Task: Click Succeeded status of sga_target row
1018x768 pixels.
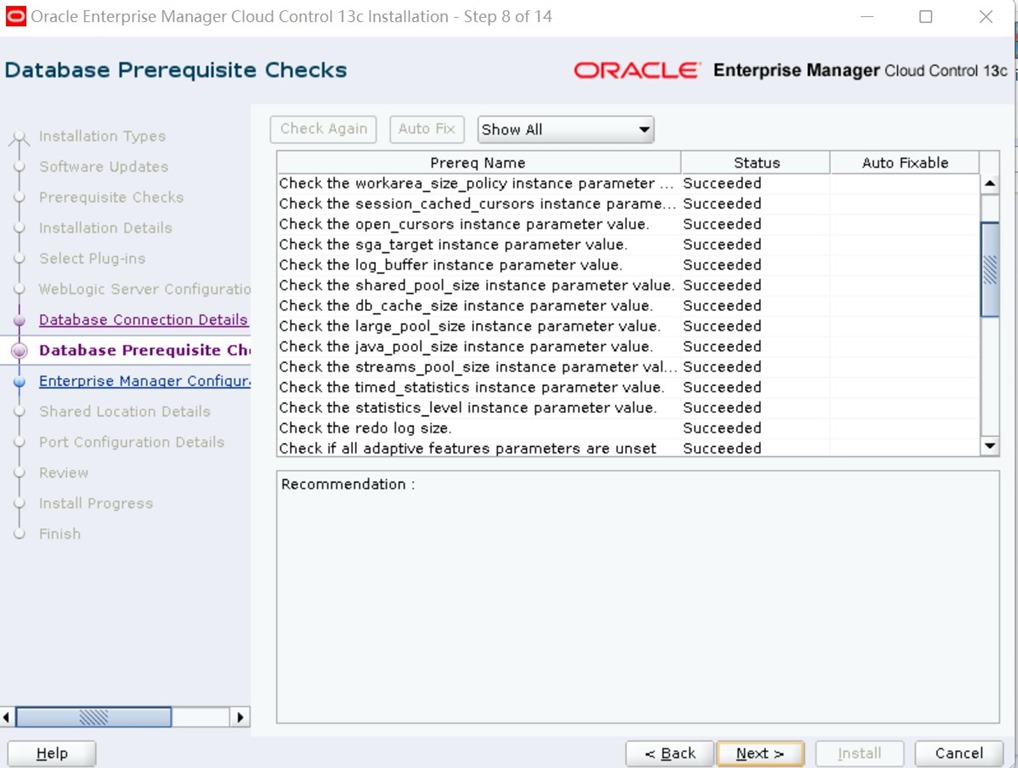Action: tap(722, 245)
